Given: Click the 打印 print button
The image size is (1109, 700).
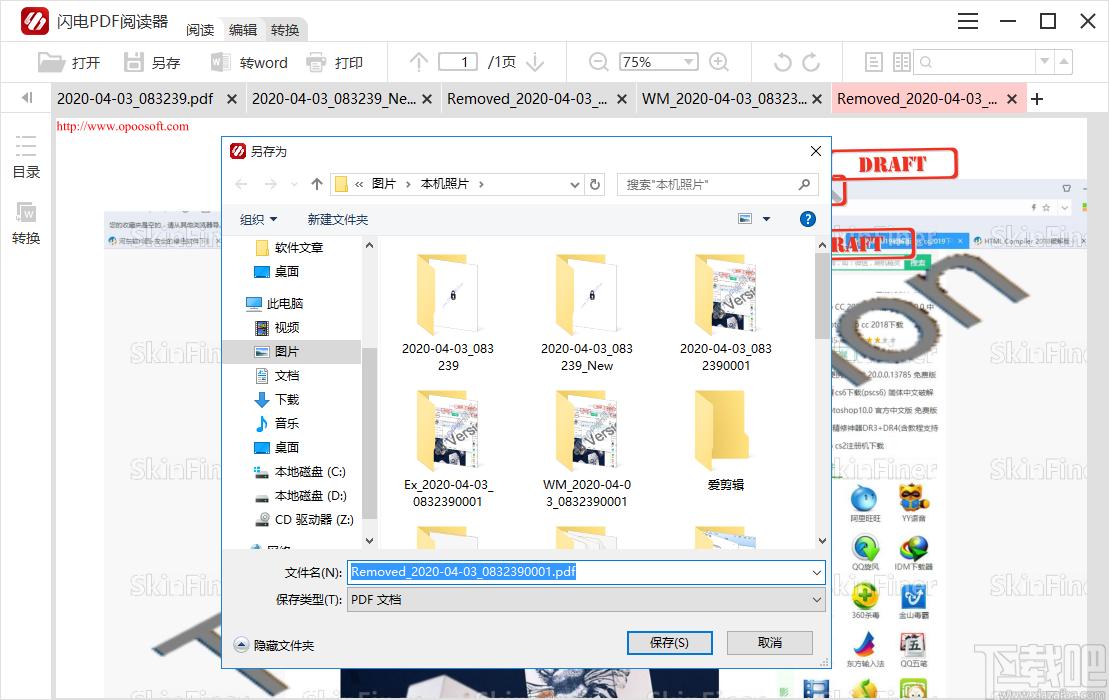Looking at the screenshot, I should [x=334, y=62].
